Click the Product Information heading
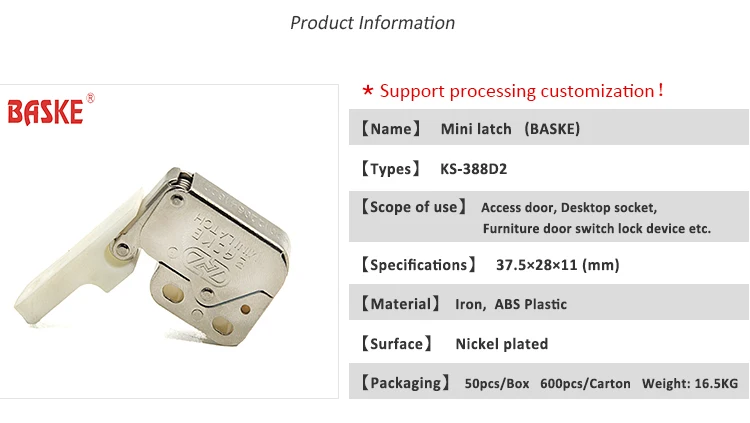750x423 pixels. coord(372,22)
